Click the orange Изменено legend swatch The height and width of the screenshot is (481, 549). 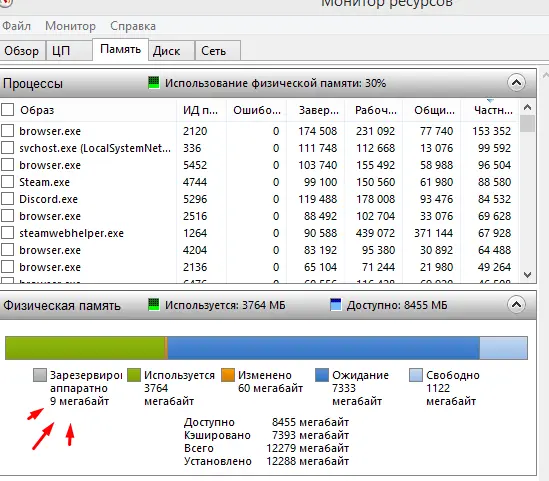228,375
